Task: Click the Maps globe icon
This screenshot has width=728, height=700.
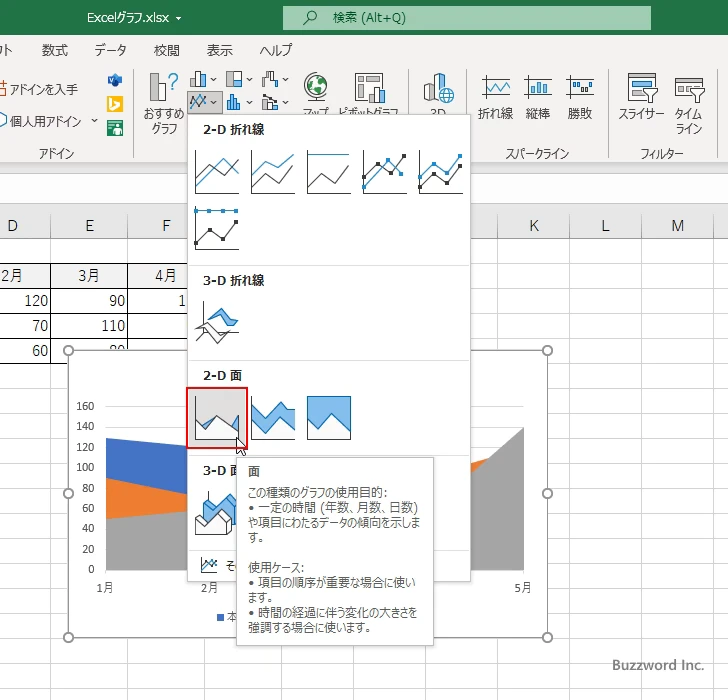Action: pyautogui.click(x=316, y=88)
